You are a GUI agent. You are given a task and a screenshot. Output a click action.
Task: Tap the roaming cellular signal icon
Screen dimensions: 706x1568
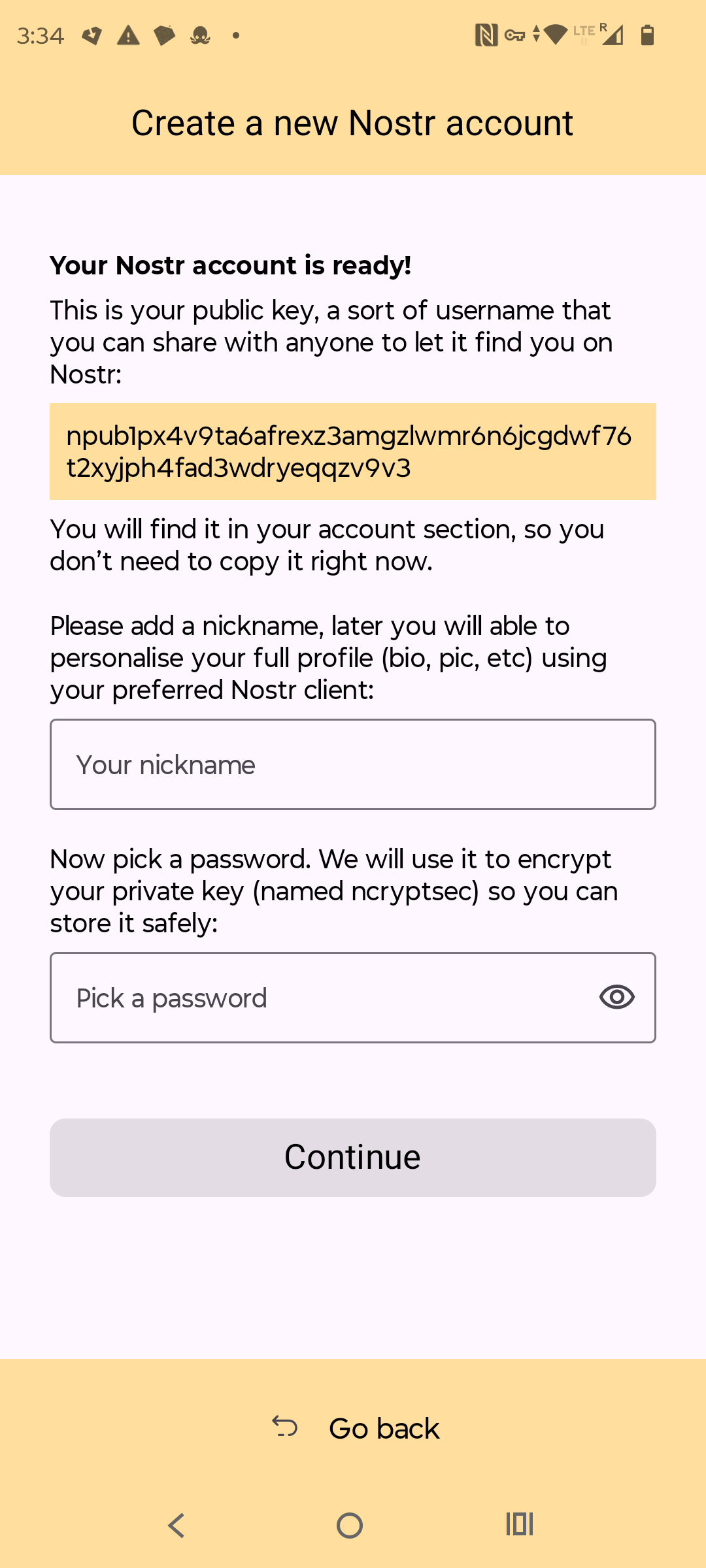click(x=612, y=35)
